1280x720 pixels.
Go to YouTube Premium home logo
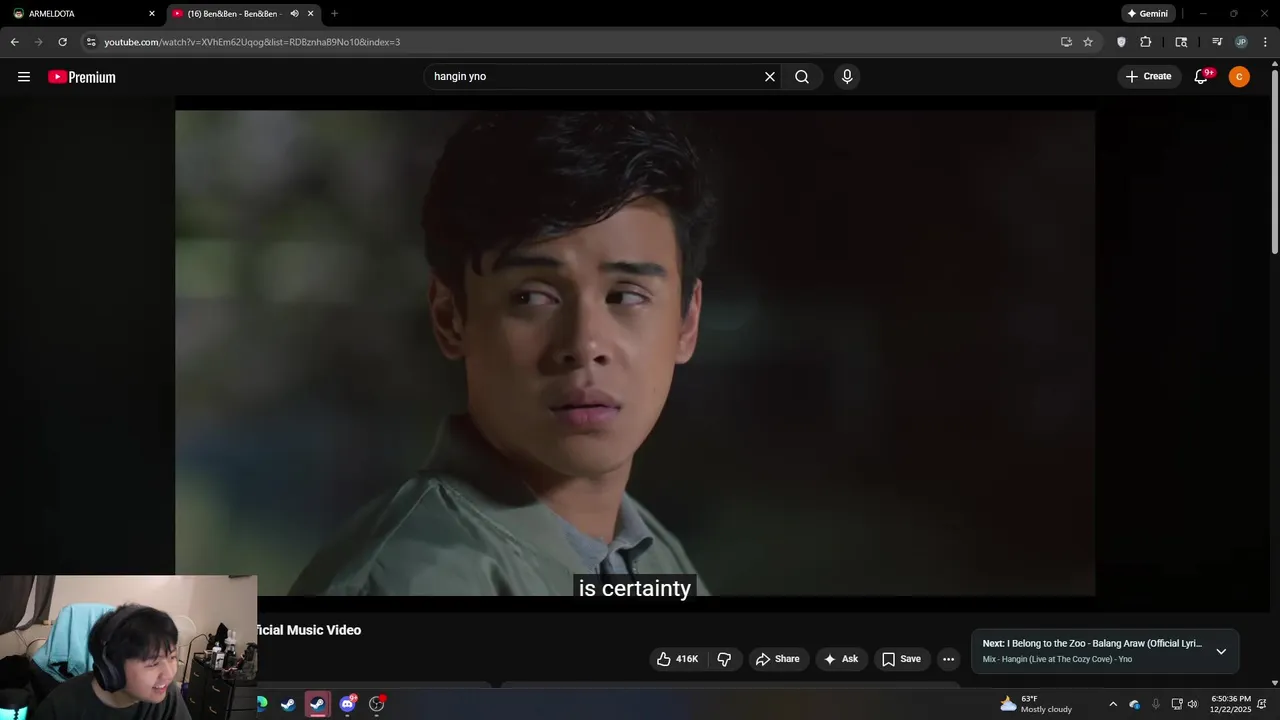(x=82, y=77)
